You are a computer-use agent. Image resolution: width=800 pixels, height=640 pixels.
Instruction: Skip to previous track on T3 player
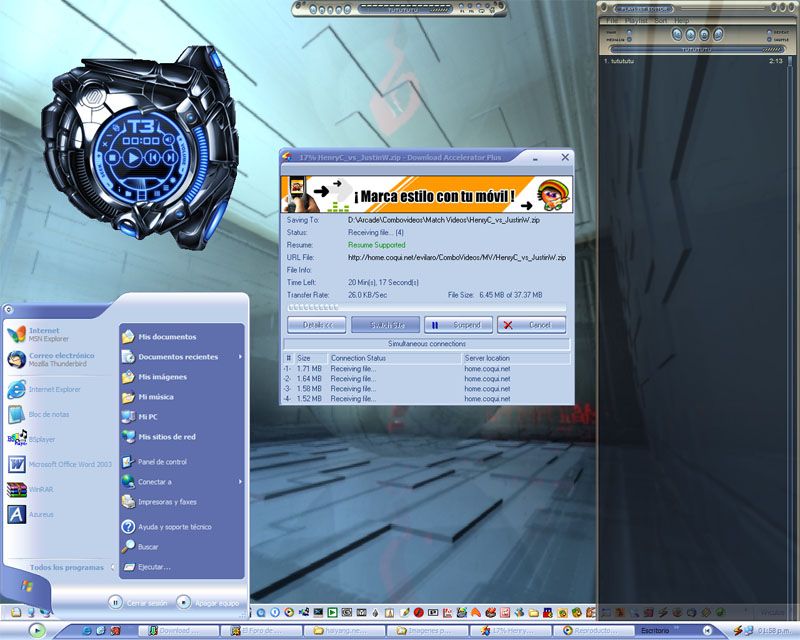click(153, 158)
